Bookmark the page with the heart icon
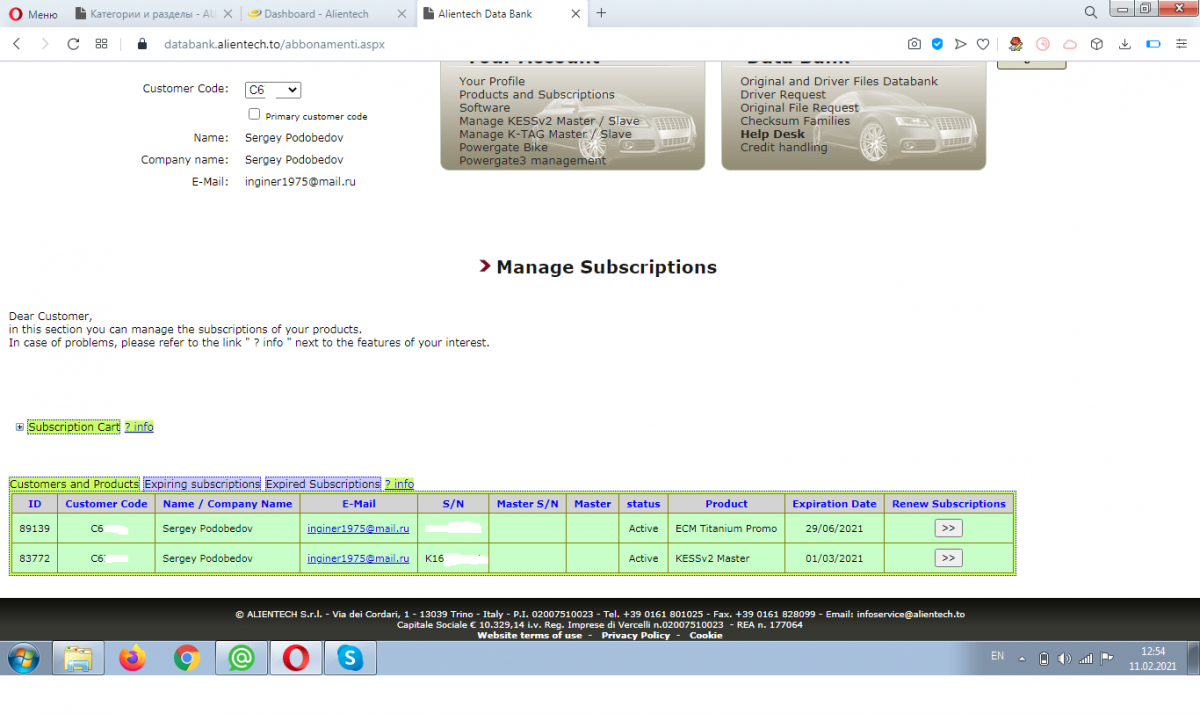1200x714 pixels. (983, 44)
